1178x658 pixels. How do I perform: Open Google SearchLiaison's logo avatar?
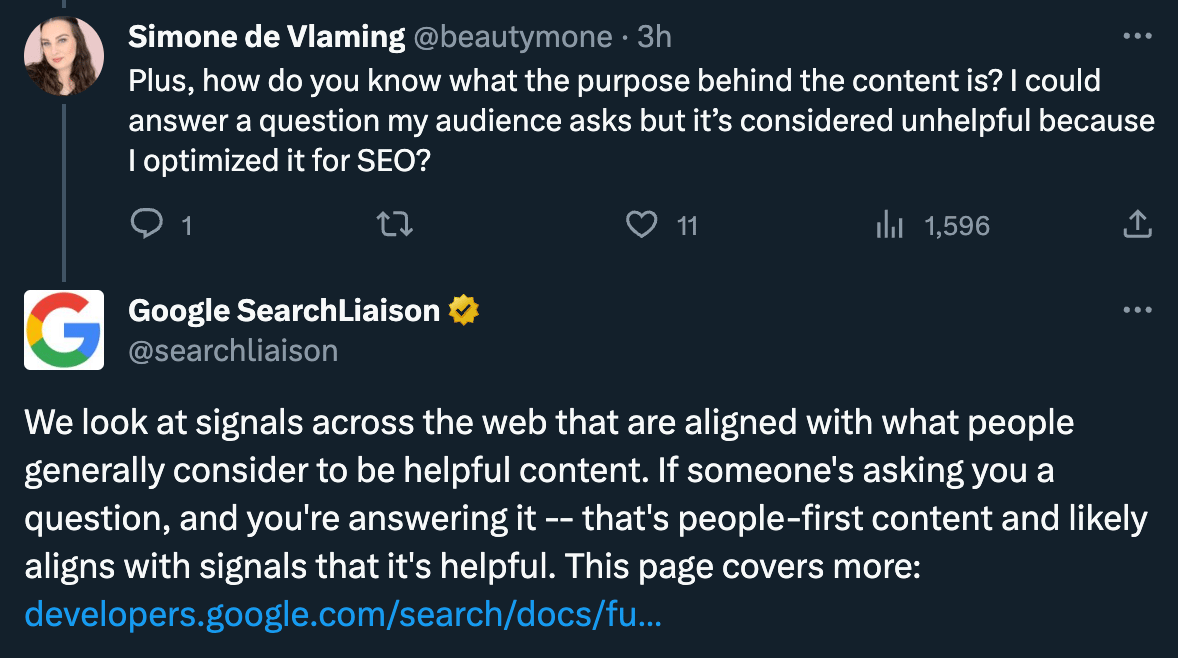coord(64,330)
